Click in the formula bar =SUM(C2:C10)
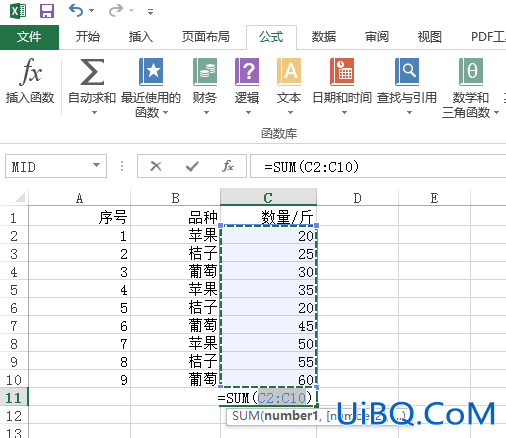The image size is (506, 438). coord(378,166)
